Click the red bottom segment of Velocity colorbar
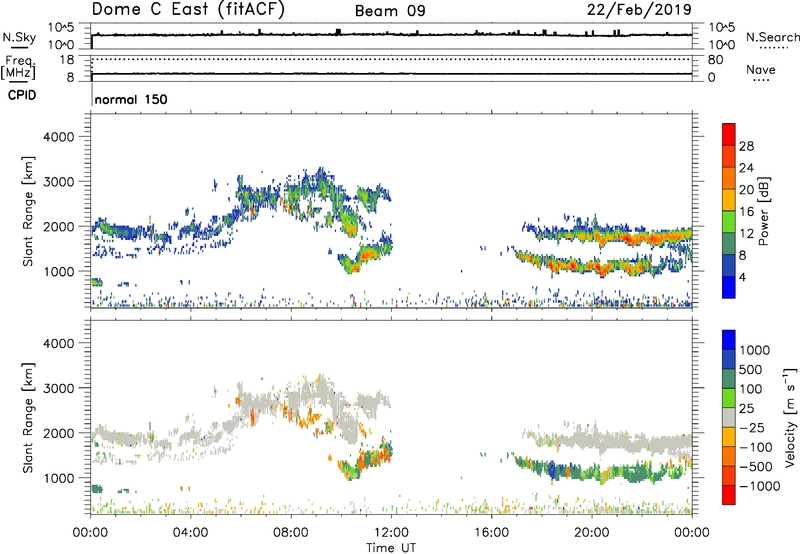 (x=729, y=495)
